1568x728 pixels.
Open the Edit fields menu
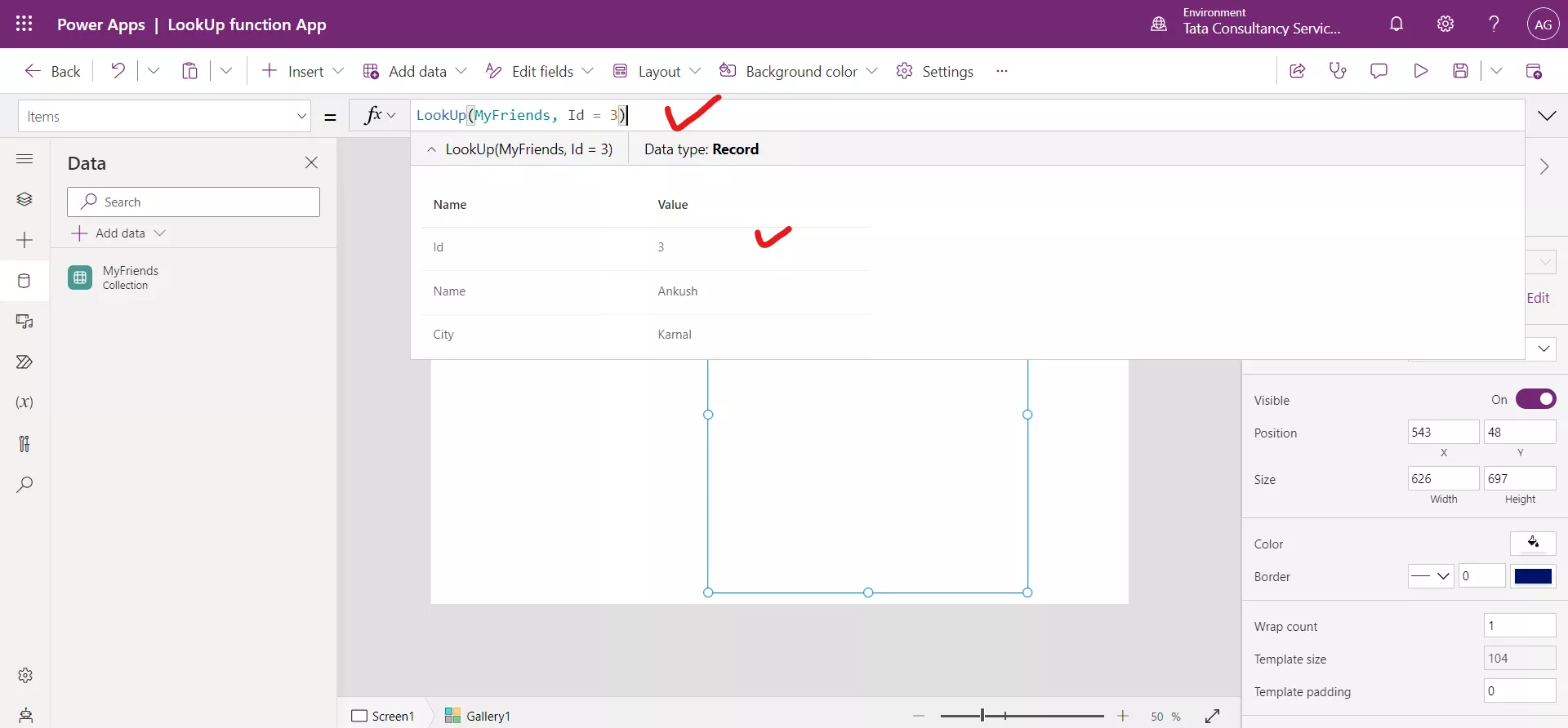click(540, 71)
